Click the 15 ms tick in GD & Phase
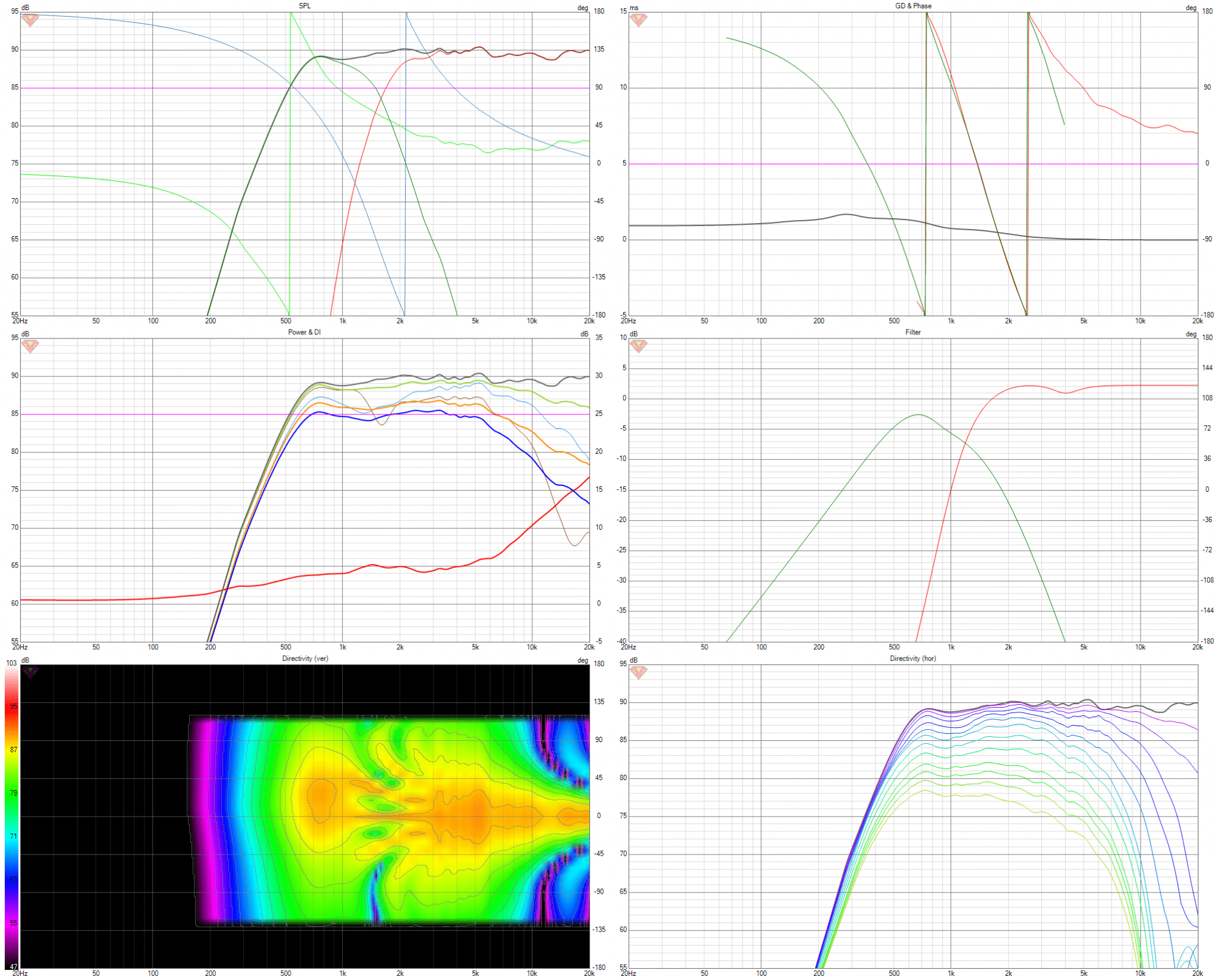This screenshot has width=1218, height=980. click(623, 11)
